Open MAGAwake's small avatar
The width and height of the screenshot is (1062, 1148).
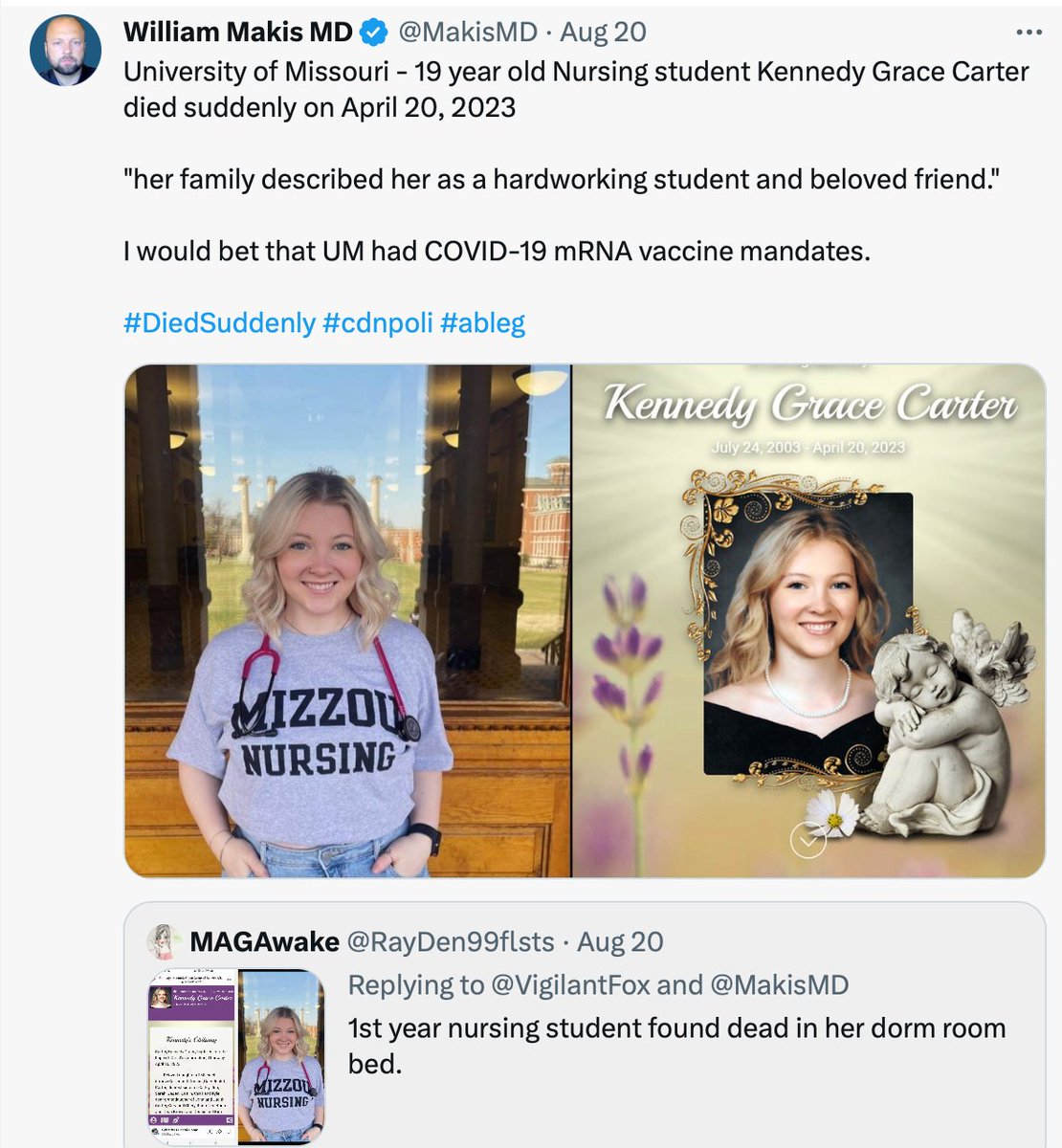(x=165, y=941)
